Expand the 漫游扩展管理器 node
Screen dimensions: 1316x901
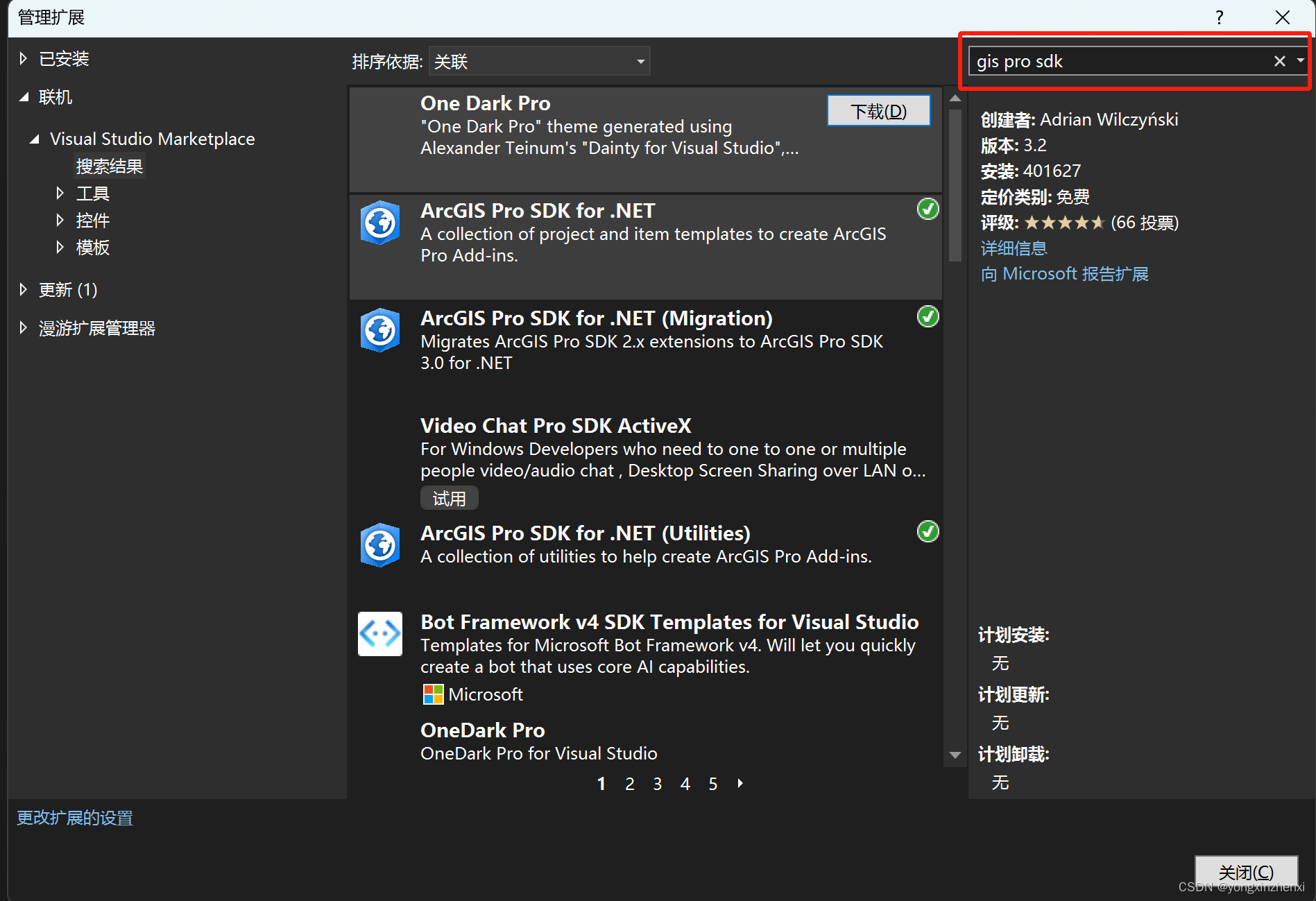(x=23, y=327)
